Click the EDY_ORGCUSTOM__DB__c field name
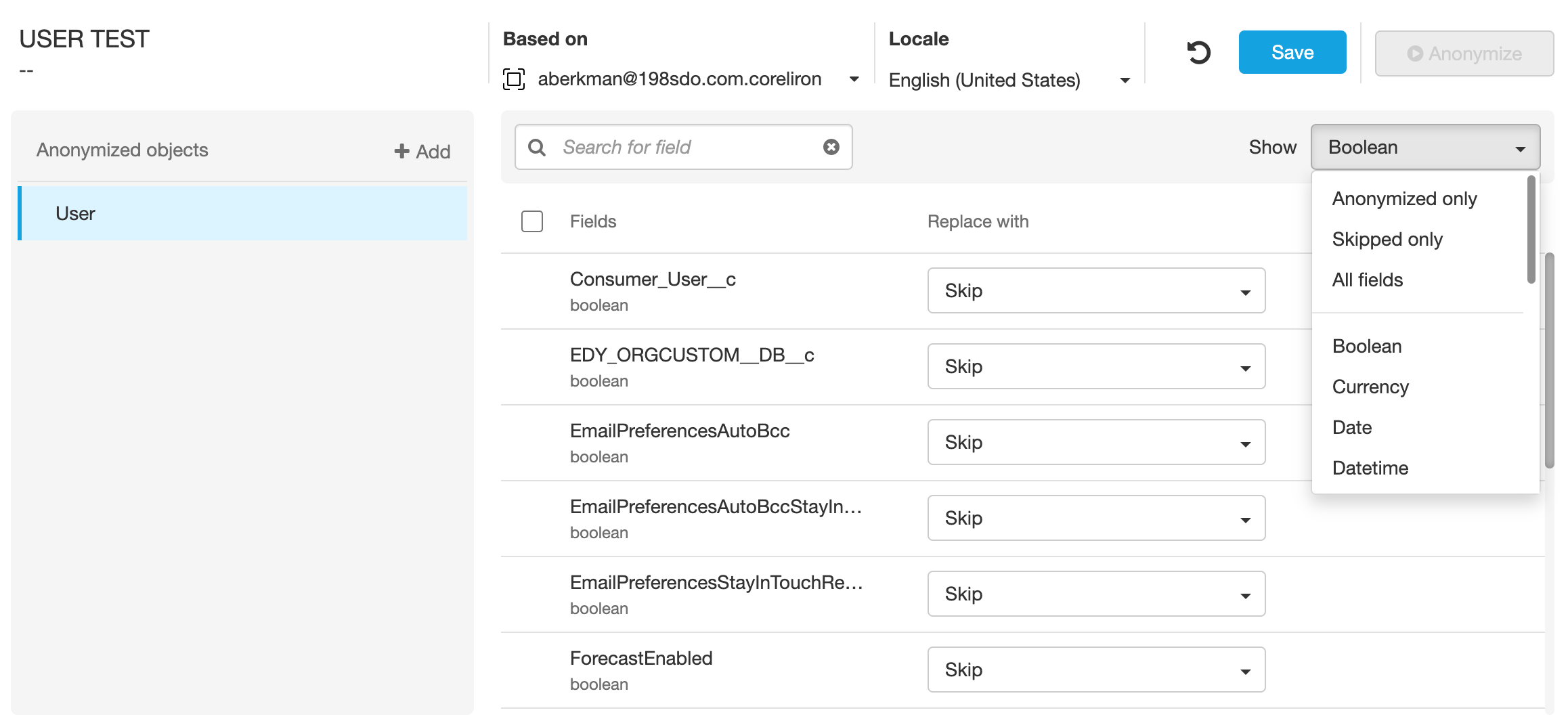The width and height of the screenshot is (1568, 723). [x=692, y=355]
